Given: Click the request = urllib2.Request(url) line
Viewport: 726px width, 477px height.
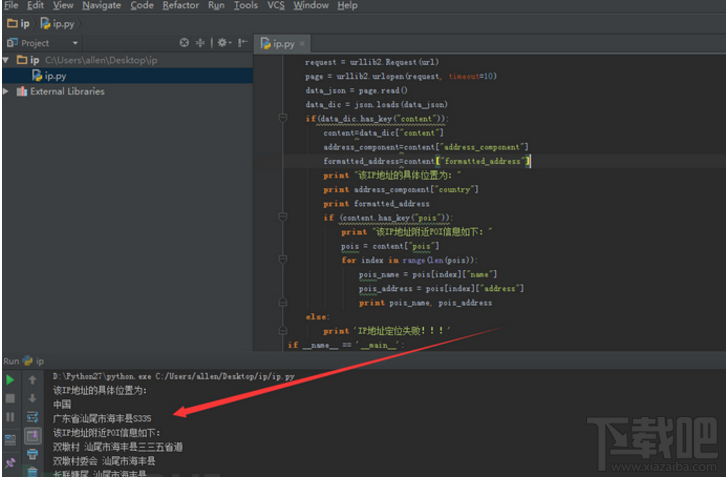Looking at the screenshot, I should click(x=372, y=62).
